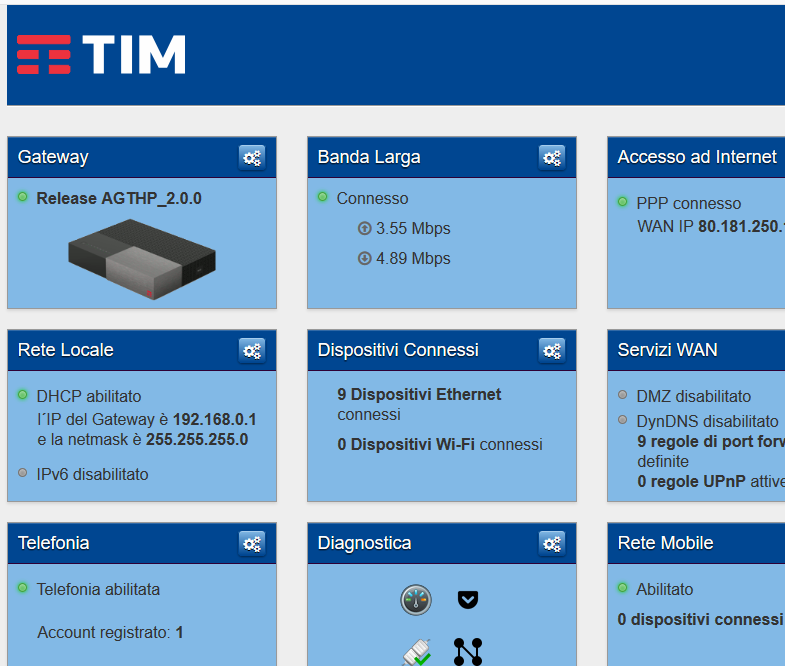
Task: Open the Servizi WAN card title
Action: click(667, 350)
